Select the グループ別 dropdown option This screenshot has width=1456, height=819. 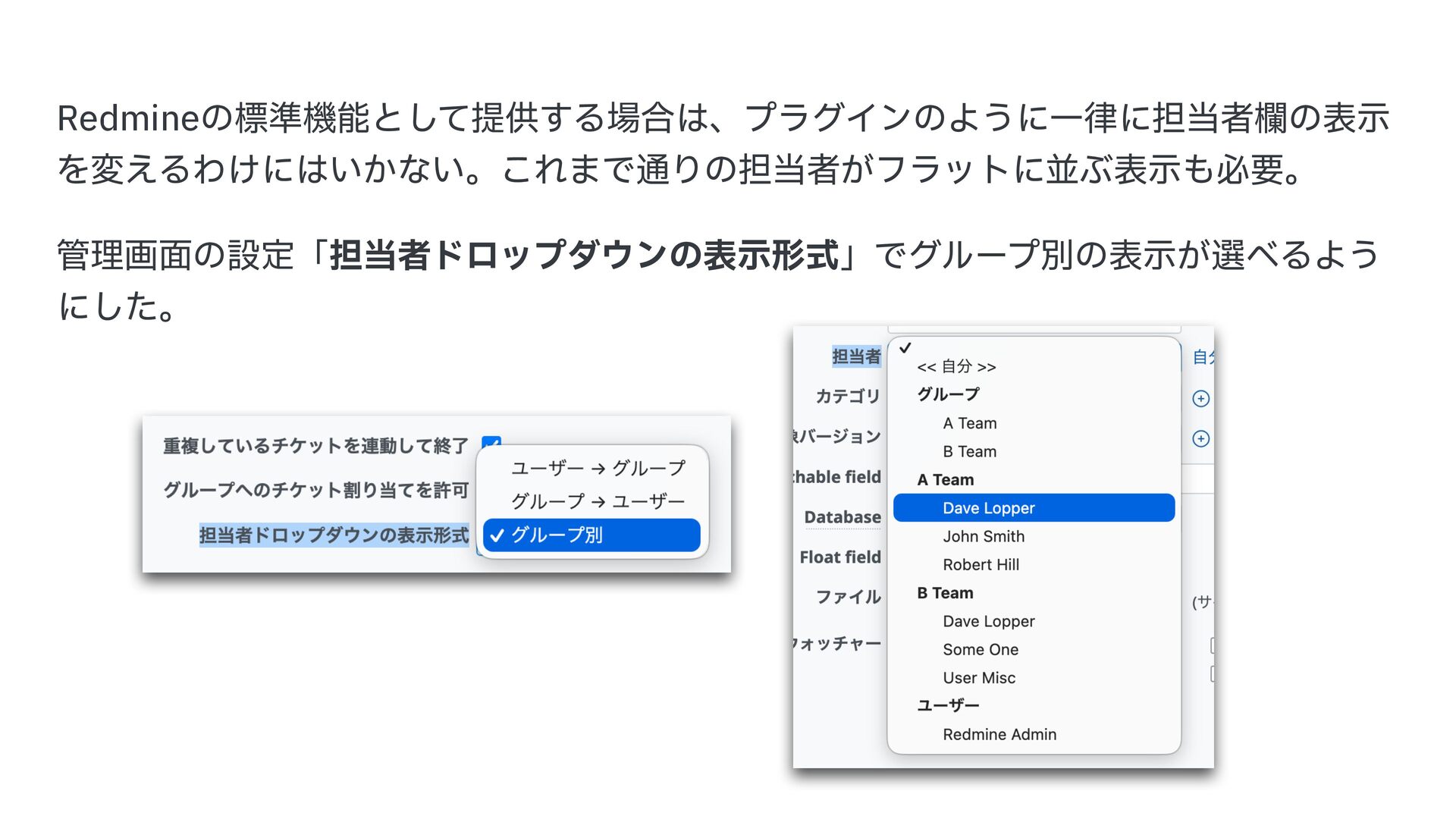(591, 535)
